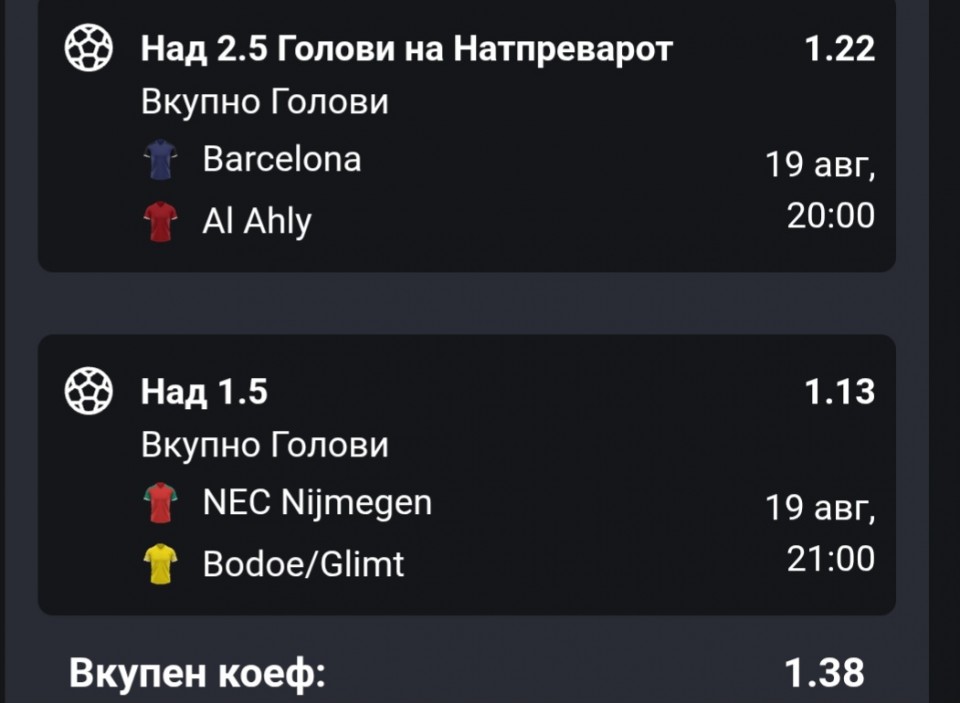
Task: Click NEC Nijmegen's red-green jersey icon
Action: click(160, 503)
